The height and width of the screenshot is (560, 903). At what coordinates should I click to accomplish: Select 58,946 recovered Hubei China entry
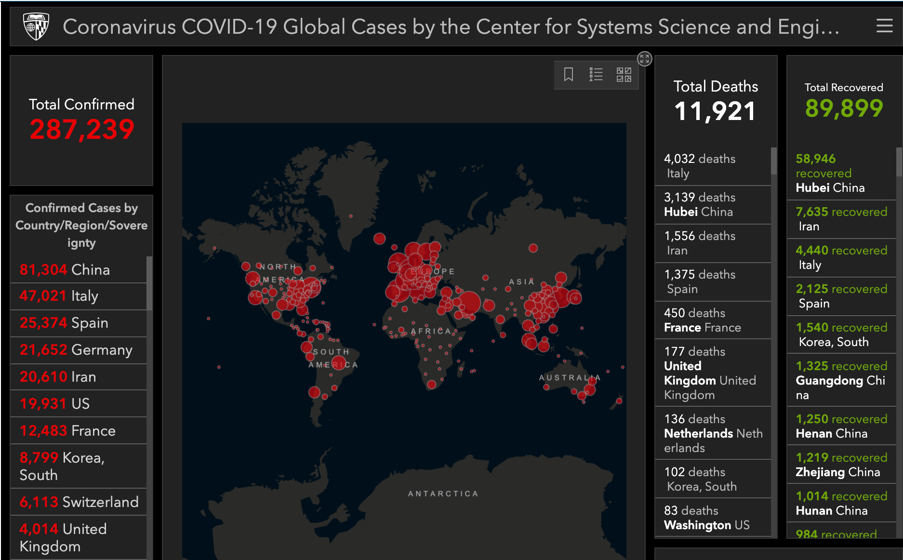(841, 173)
